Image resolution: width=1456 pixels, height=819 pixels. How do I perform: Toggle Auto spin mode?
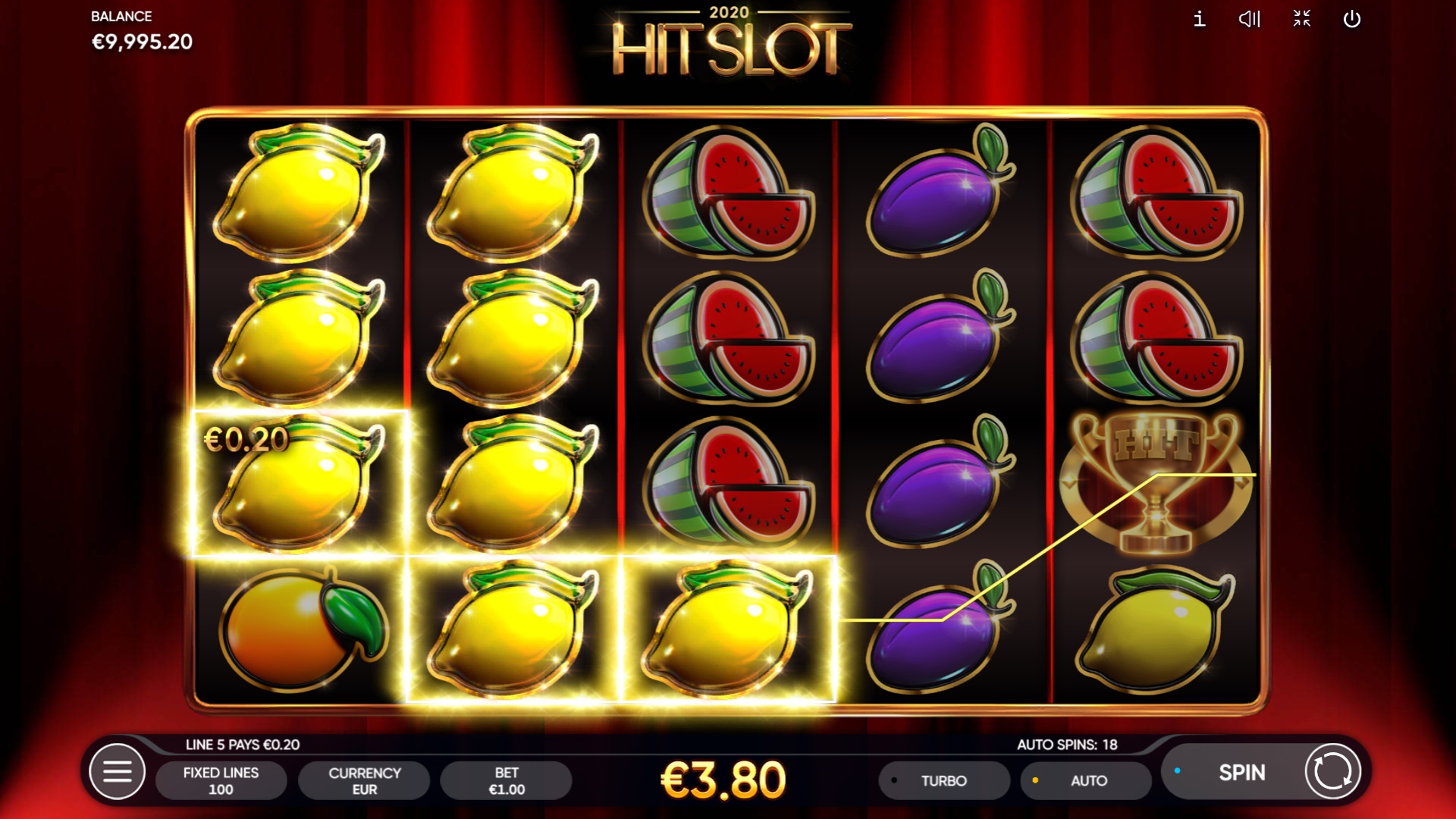tap(1086, 780)
